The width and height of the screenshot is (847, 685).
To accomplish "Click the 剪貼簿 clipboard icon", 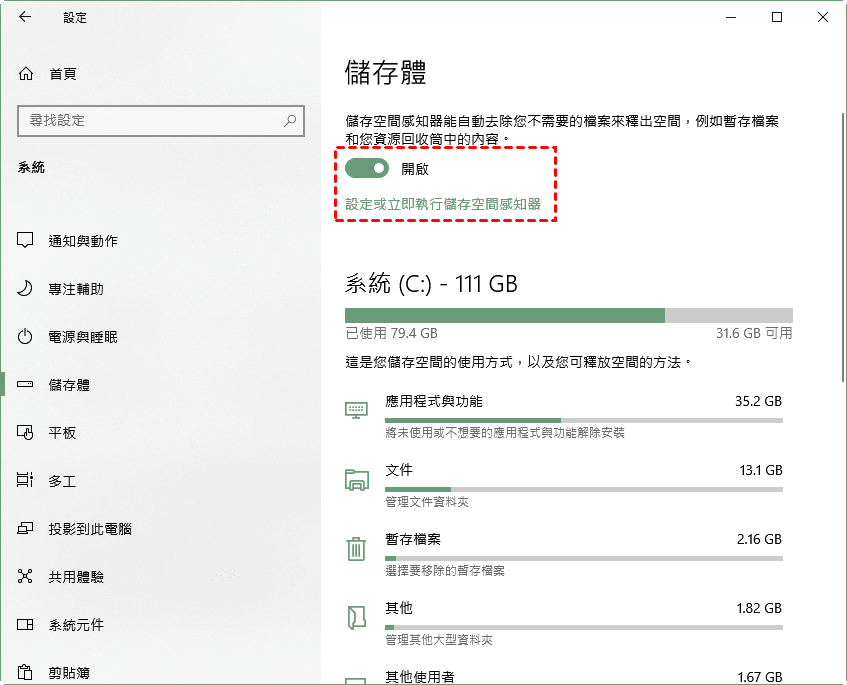I will point(25,673).
